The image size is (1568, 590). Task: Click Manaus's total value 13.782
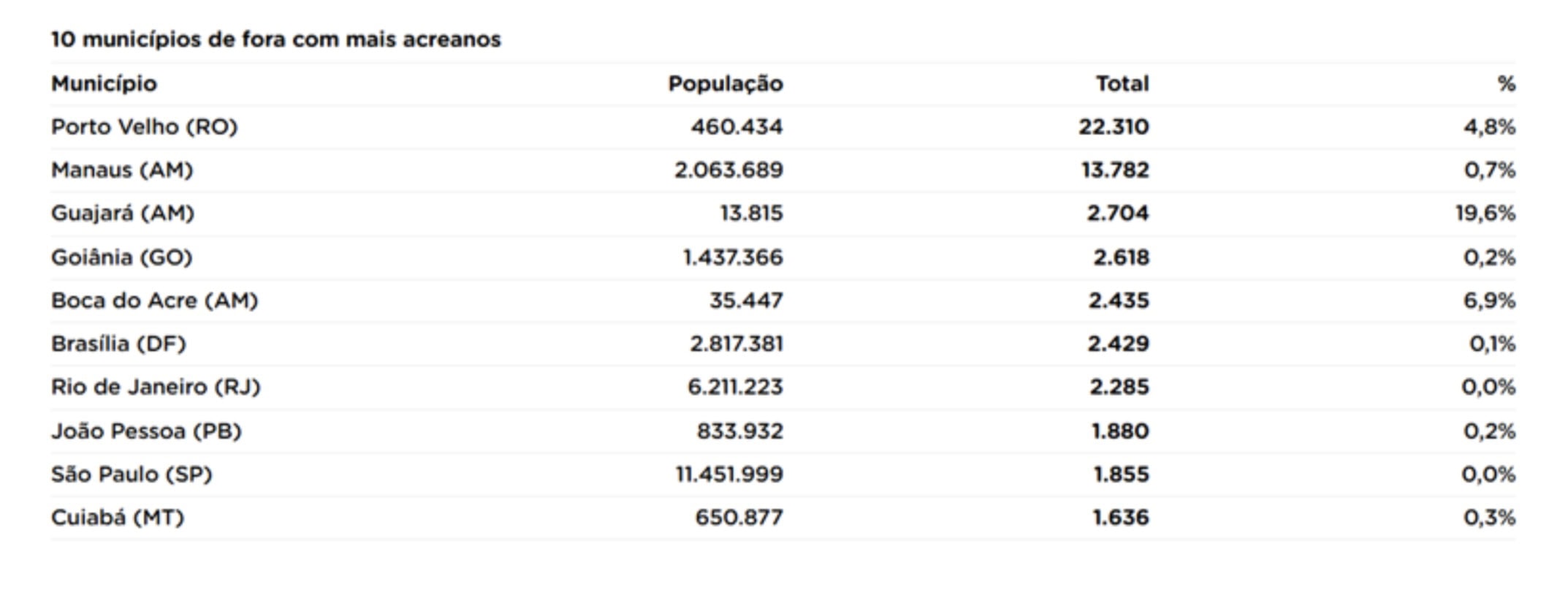pos(1115,170)
